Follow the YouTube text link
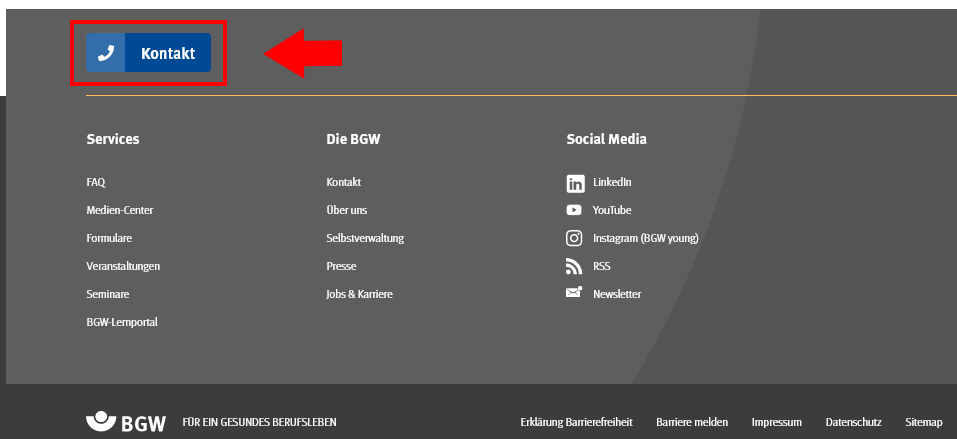 pos(612,210)
